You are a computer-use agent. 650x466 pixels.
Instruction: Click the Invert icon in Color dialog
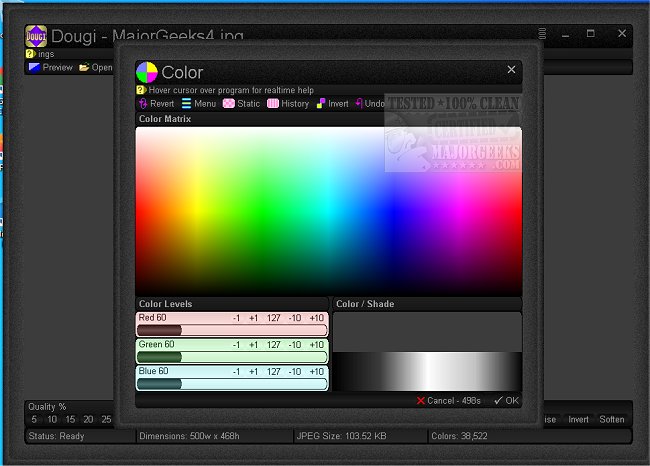(321, 104)
